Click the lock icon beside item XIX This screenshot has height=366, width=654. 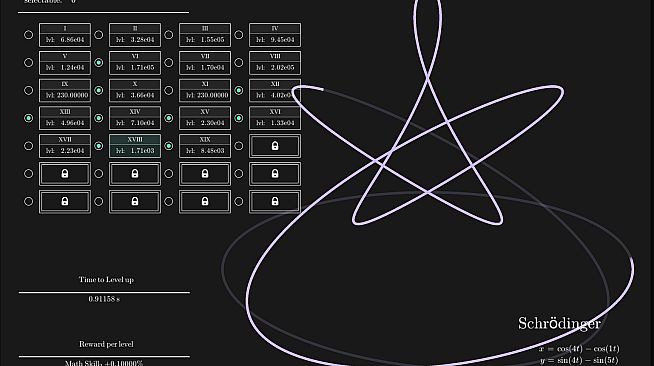[275, 146]
